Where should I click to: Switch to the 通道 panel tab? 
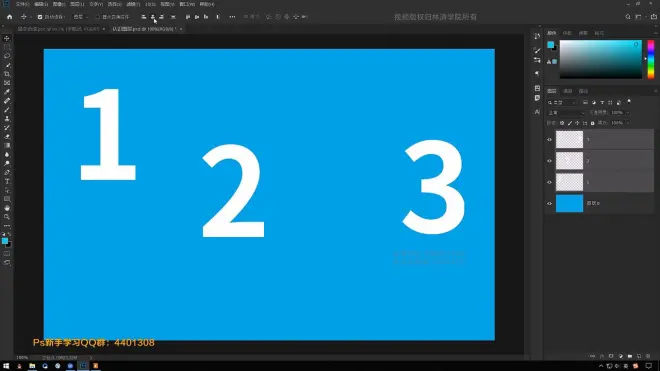(567, 91)
